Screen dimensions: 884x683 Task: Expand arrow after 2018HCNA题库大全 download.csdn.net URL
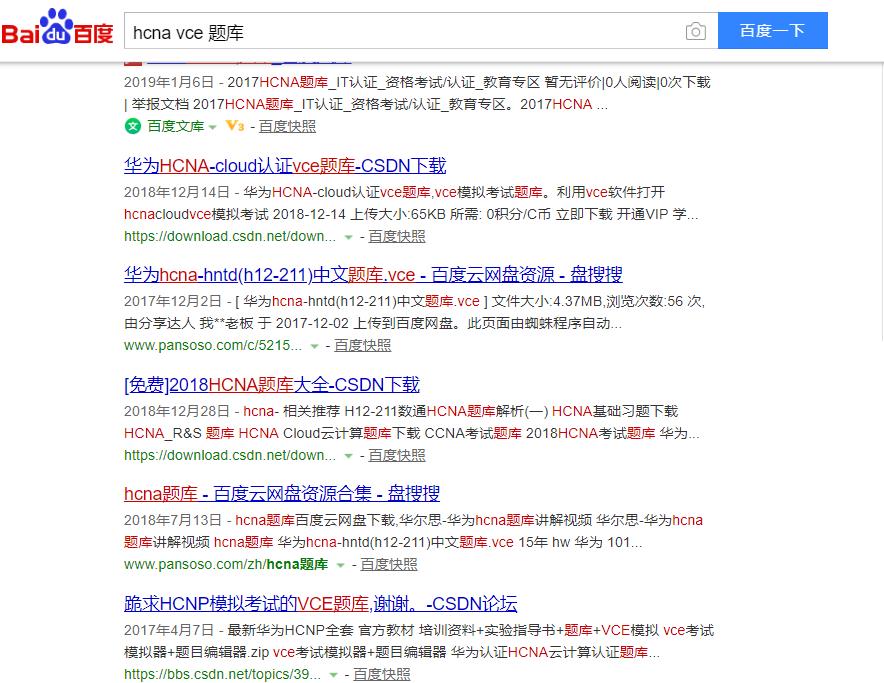pyautogui.click(x=348, y=456)
